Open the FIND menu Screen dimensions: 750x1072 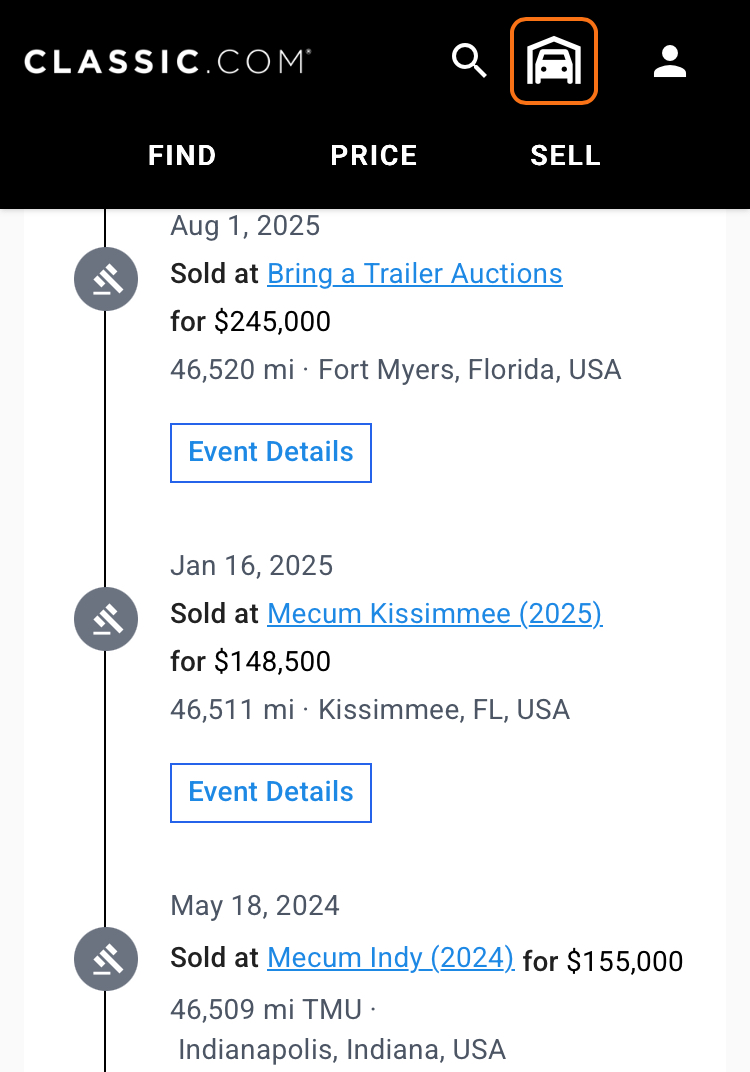tap(182, 156)
